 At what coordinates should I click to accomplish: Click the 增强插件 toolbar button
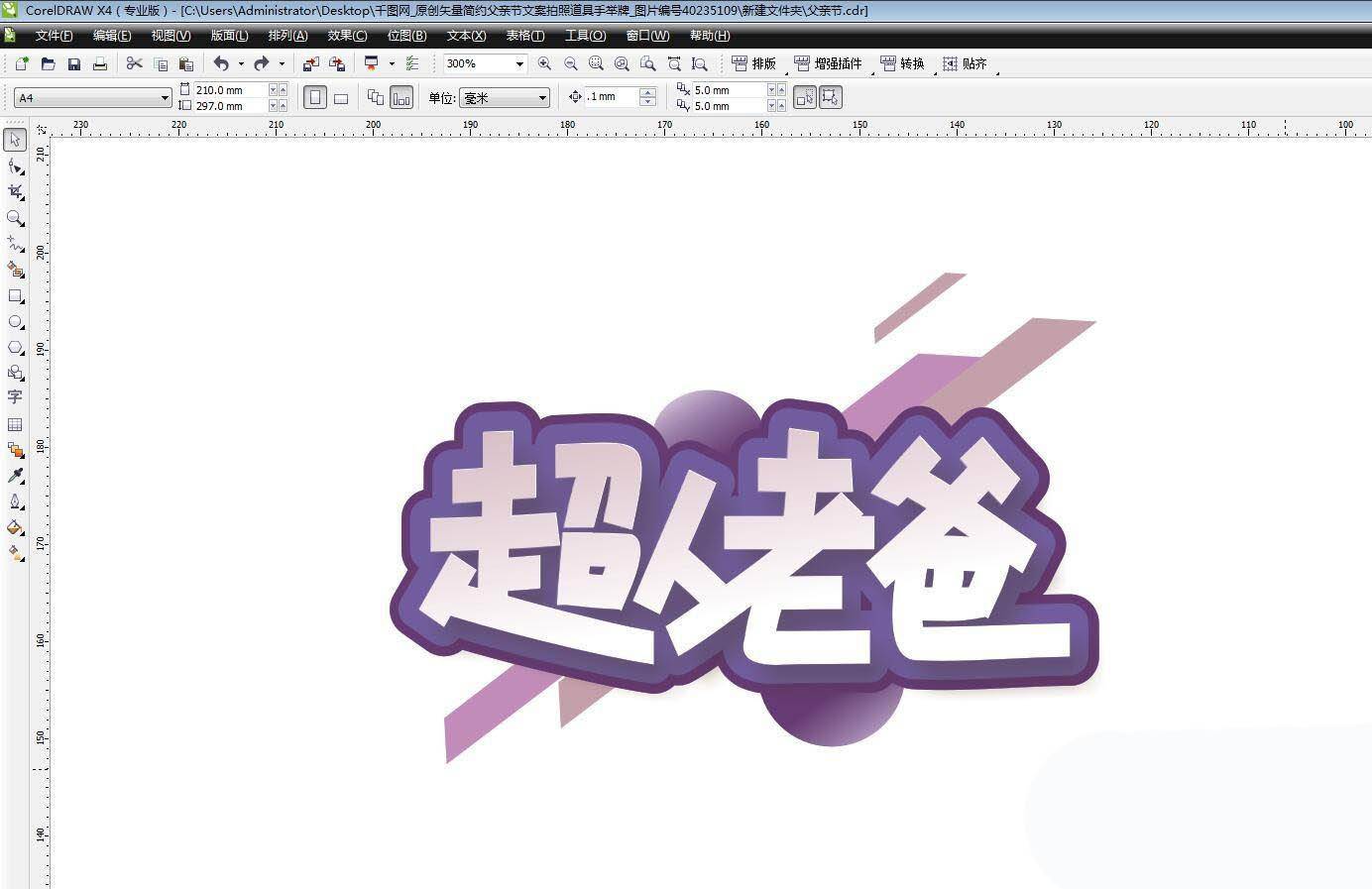(829, 64)
